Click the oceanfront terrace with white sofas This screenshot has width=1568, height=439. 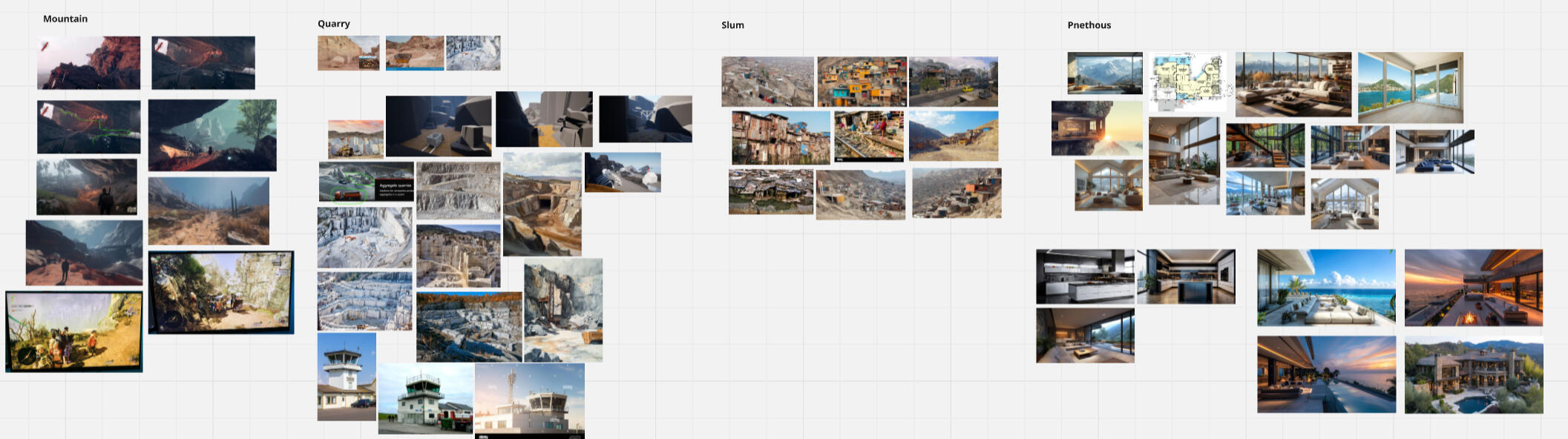click(x=1325, y=288)
